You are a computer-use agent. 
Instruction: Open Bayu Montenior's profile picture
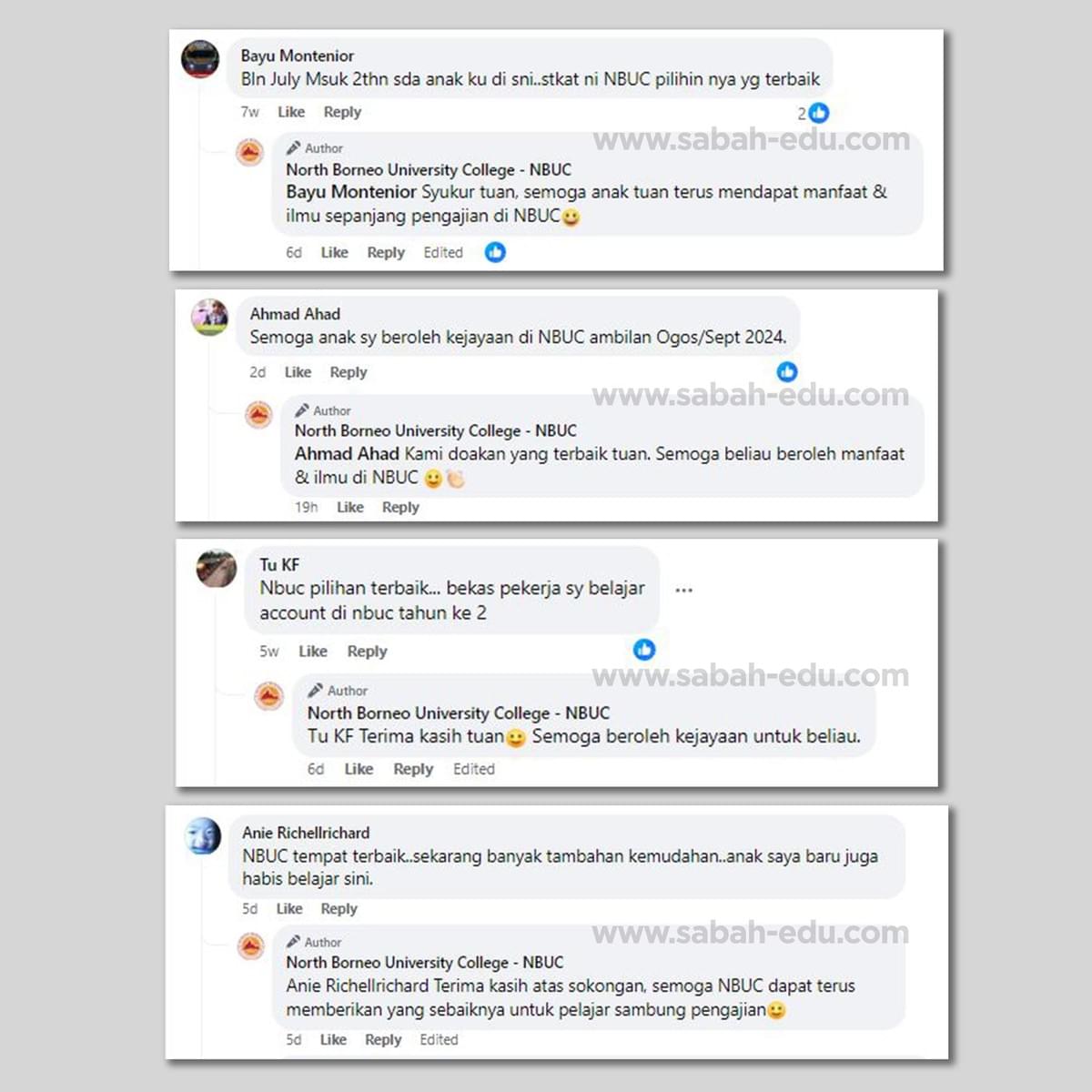click(x=200, y=59)
